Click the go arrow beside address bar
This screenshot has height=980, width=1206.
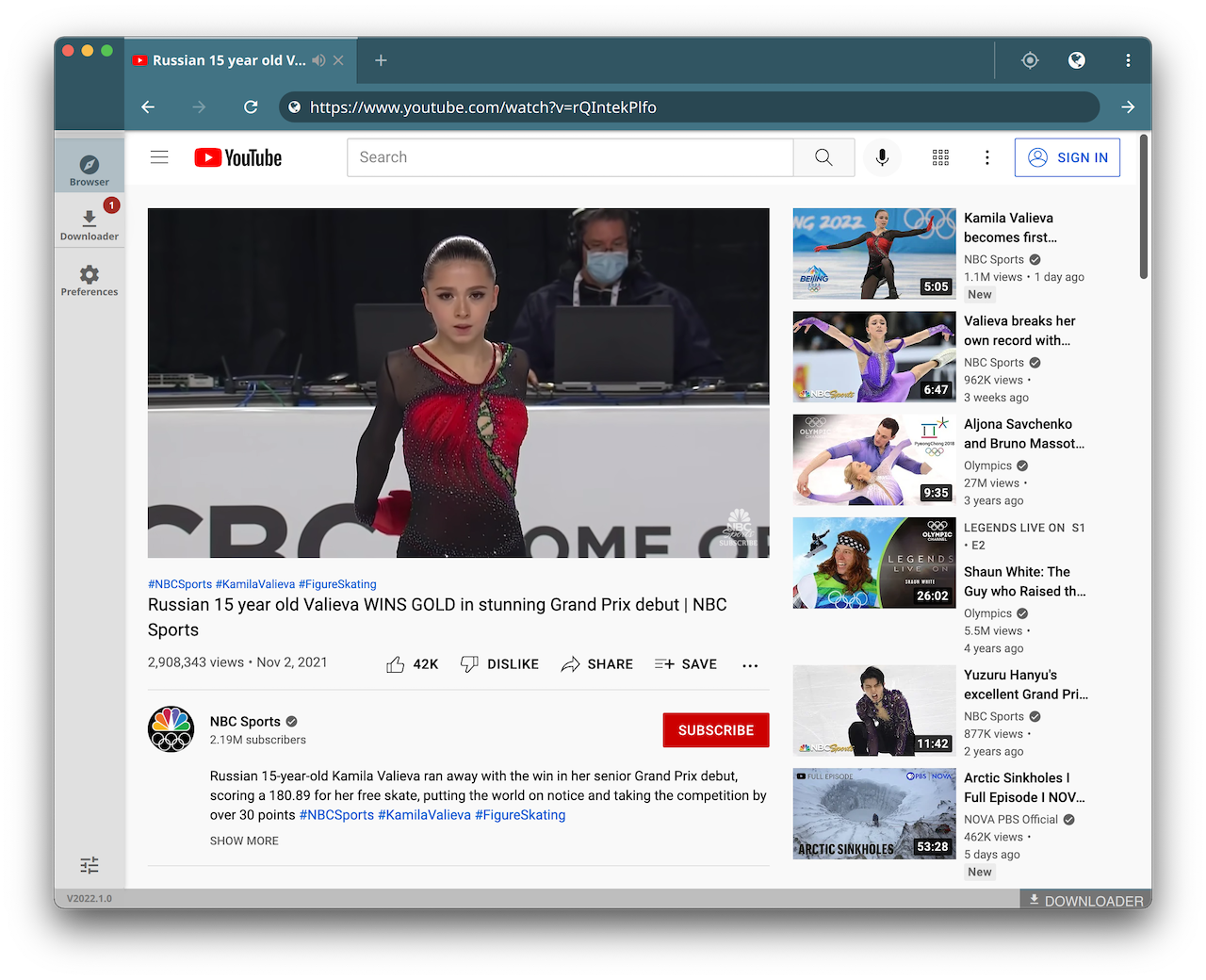1128,107
